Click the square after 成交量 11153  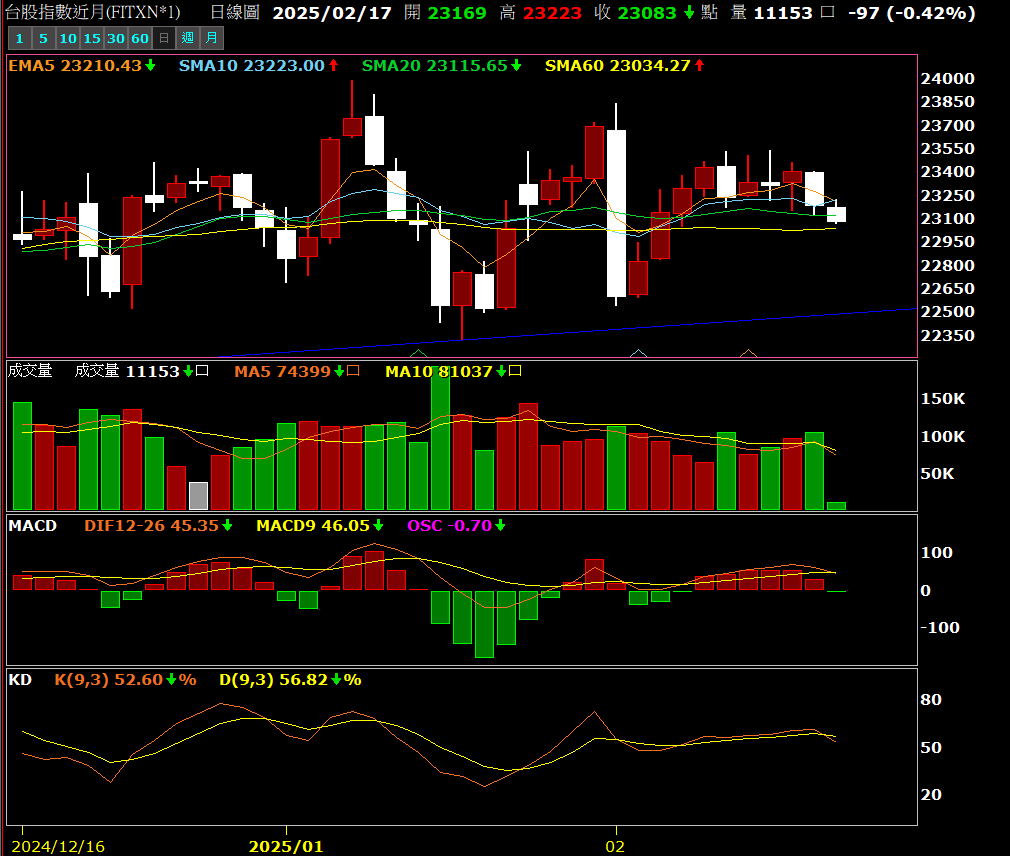[202, 371]
